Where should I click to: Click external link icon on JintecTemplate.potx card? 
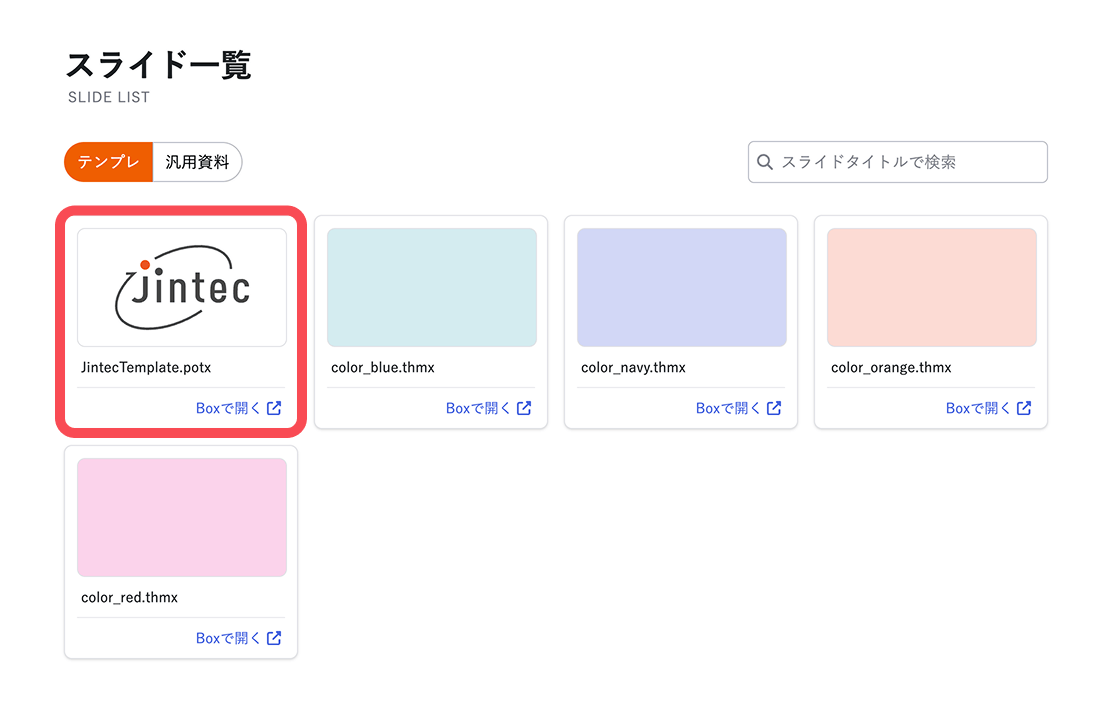pyautogui.click(x=274, y=408)
